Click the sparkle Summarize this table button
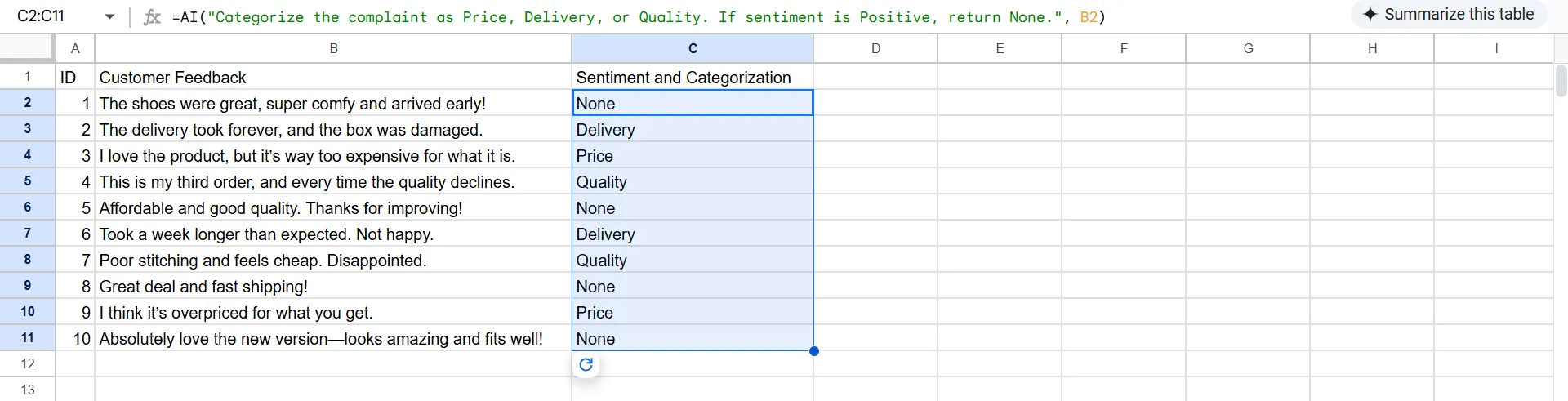Screen dimensions: 1568x401 pyautogui.click(x=1448, y=15)
